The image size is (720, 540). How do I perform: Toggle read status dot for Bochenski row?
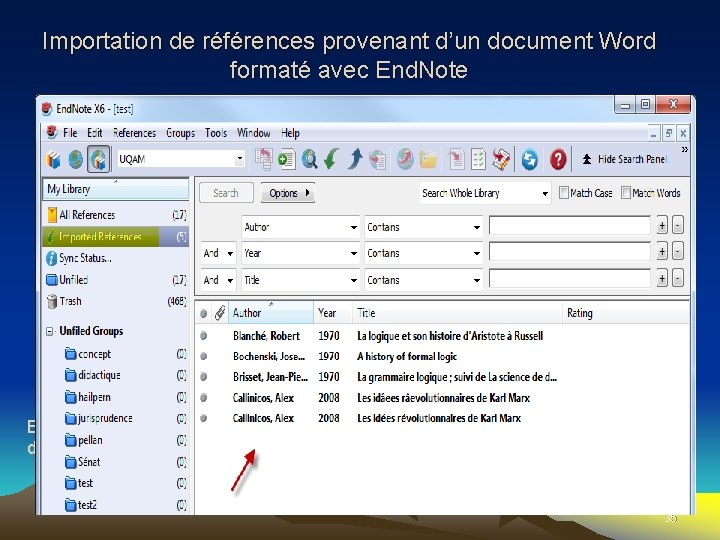click(203, 356)
